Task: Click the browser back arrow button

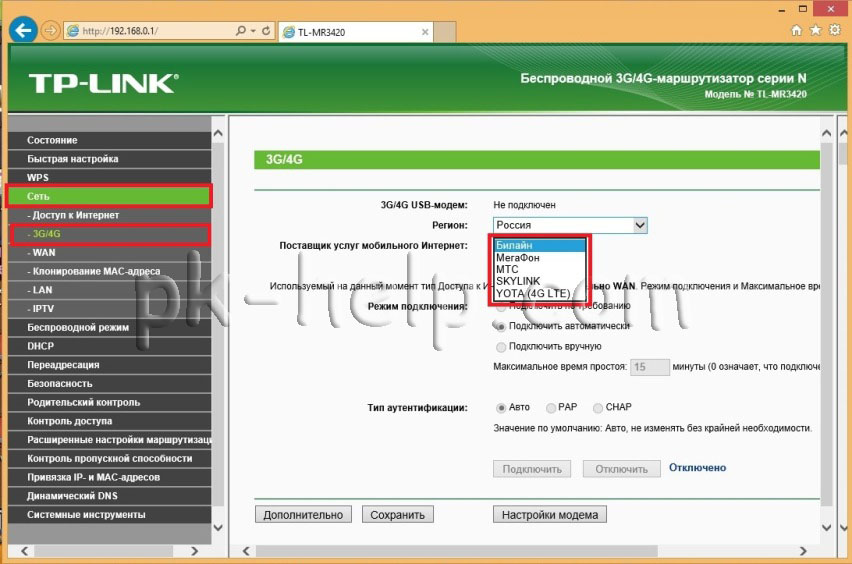Action: (23, 30)
